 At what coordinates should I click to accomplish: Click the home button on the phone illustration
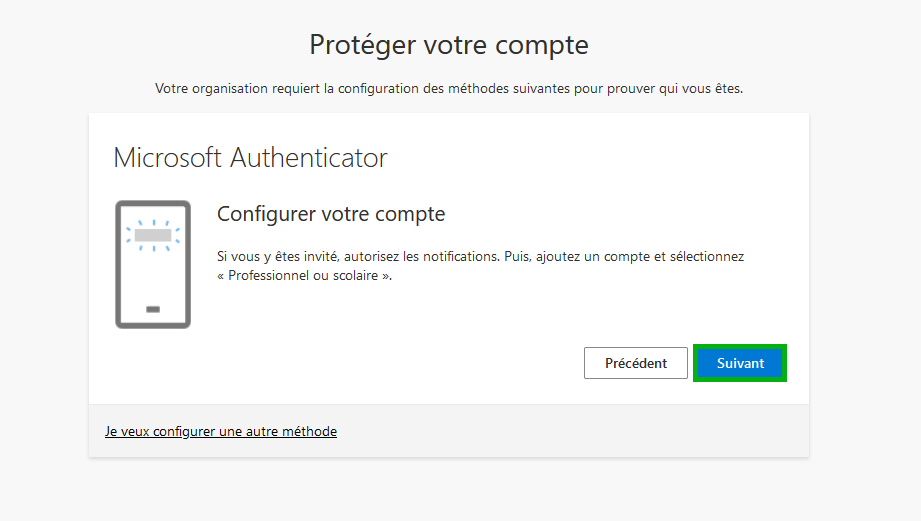click(153, 310)
